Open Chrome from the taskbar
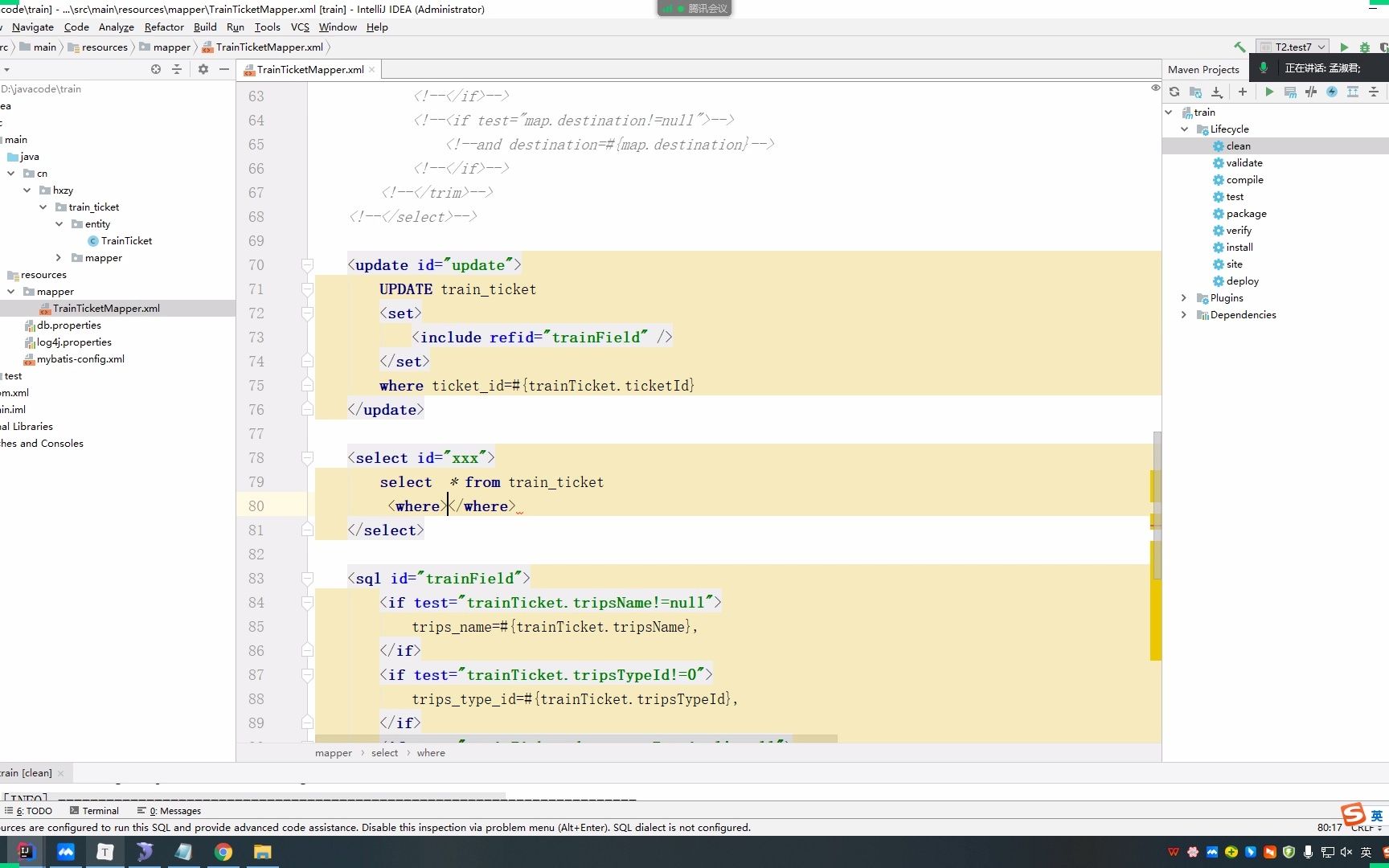Screen dimensions: 1389x868 pos(223,852)
